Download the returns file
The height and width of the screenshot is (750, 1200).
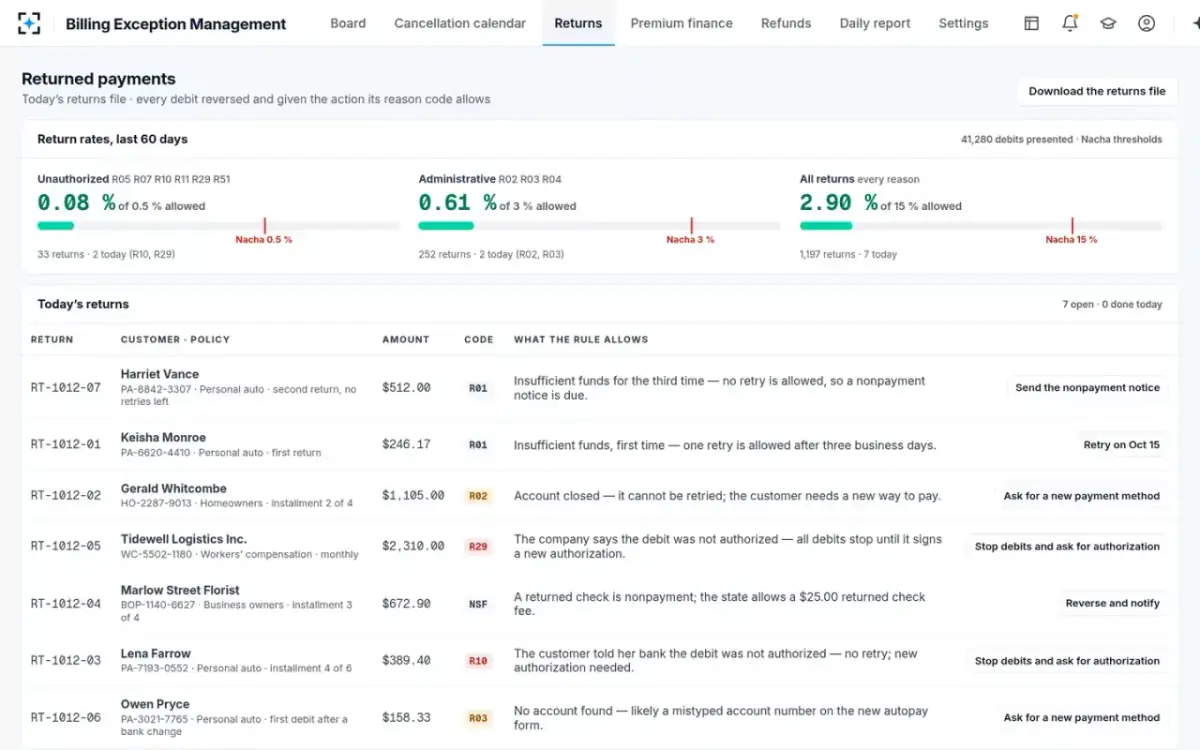(x=1097, y=91)
